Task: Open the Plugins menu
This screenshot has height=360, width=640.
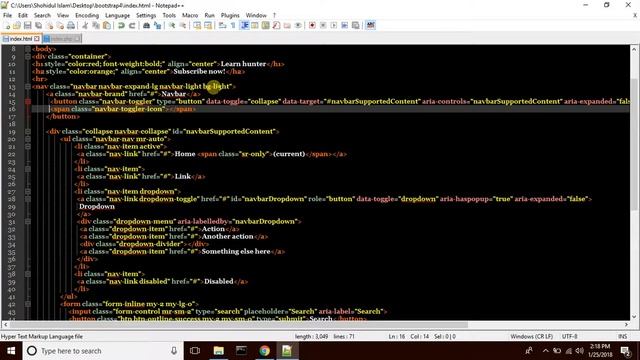Action: pos(230,15)
